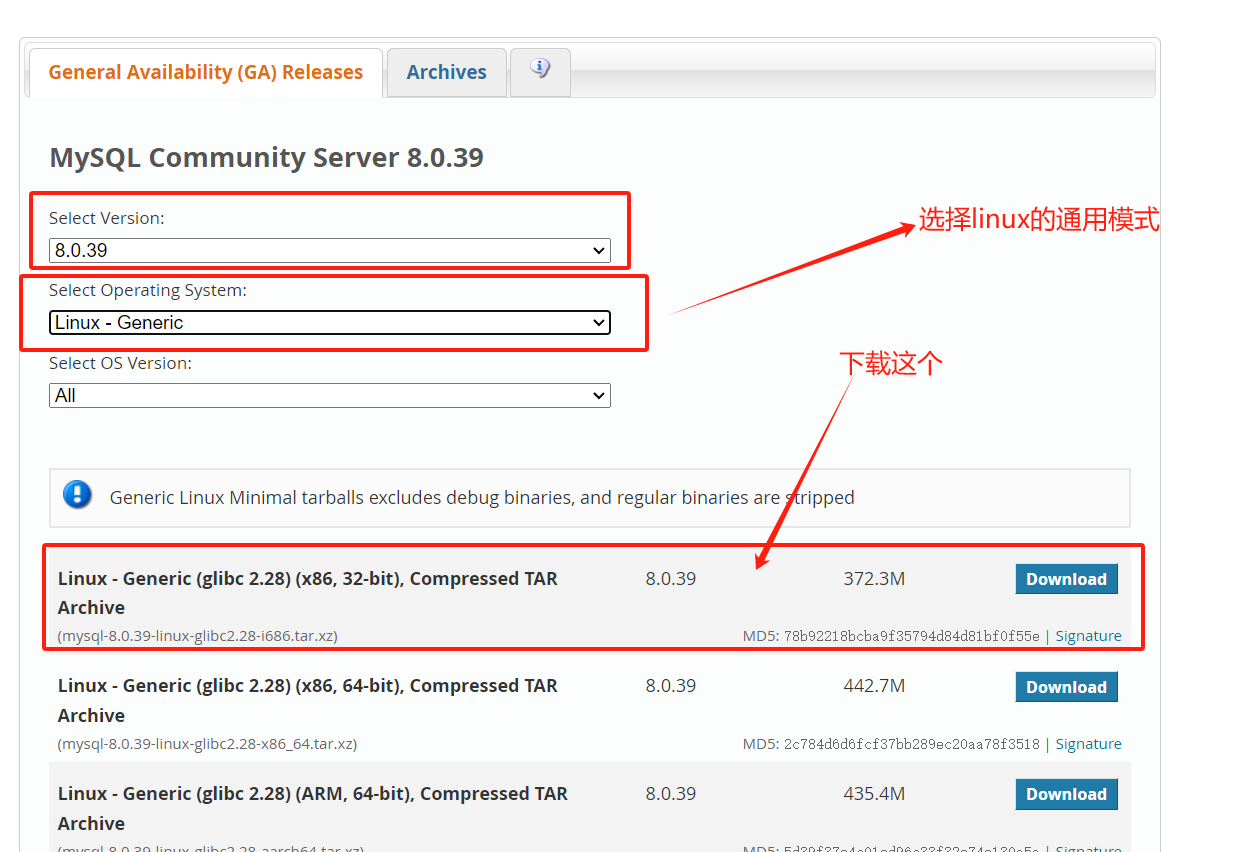Click the Generic Linux Minimal tarballs notice text
The width and height of the screenshot is (1255, 852).
click(482, 497)
